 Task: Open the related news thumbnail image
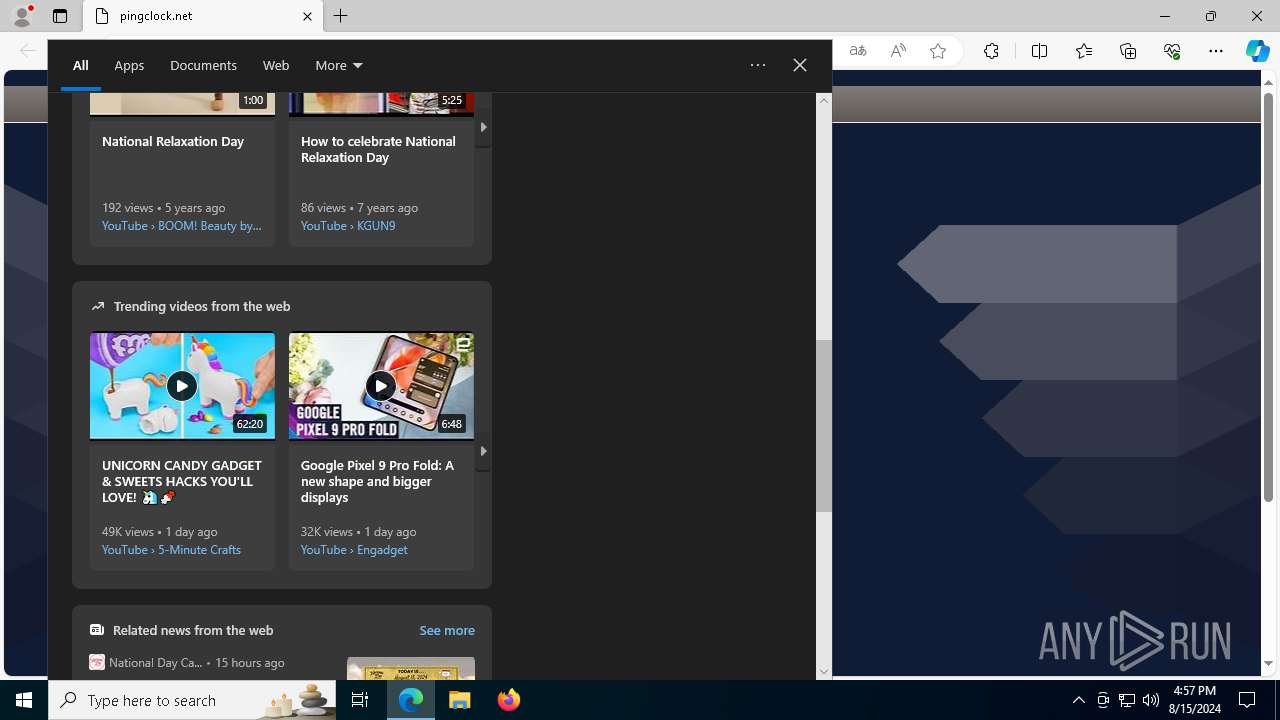pyautogui.click(x=411, y=668)
